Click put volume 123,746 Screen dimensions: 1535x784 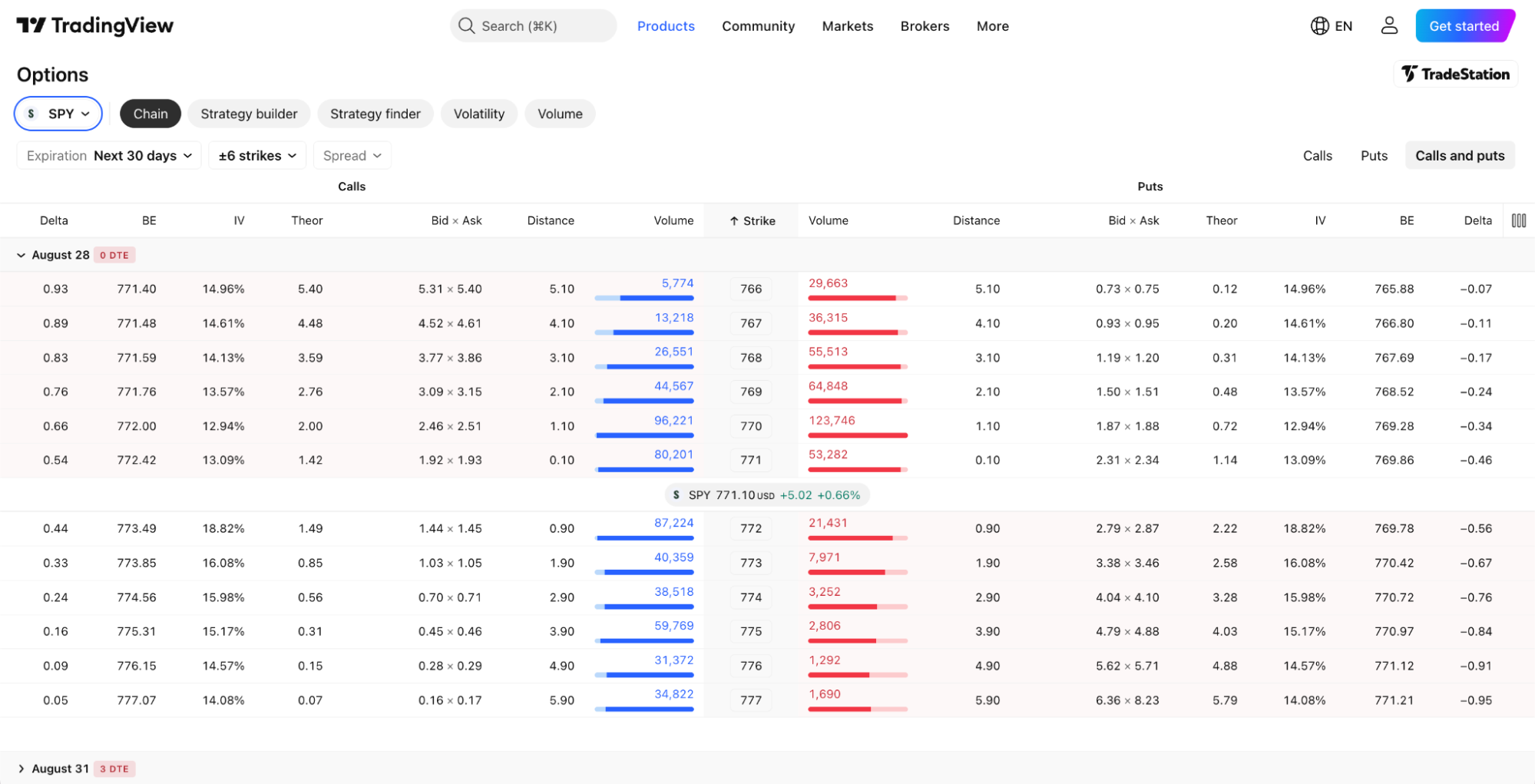coord(832,420)
